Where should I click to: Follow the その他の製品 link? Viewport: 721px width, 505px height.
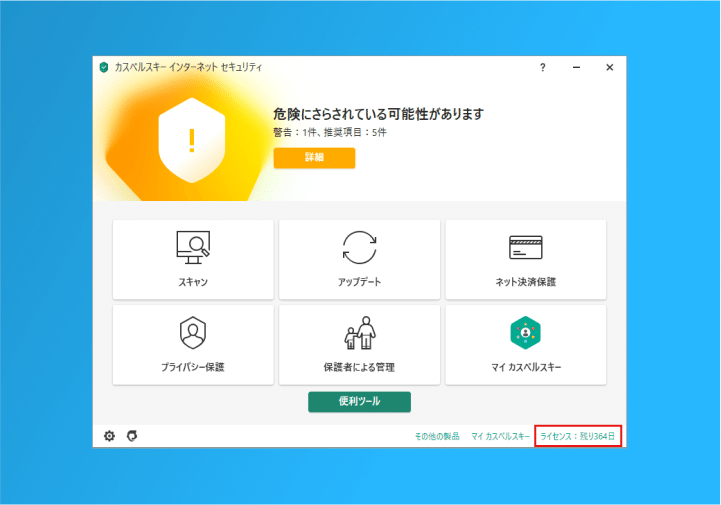click(437, 437)
